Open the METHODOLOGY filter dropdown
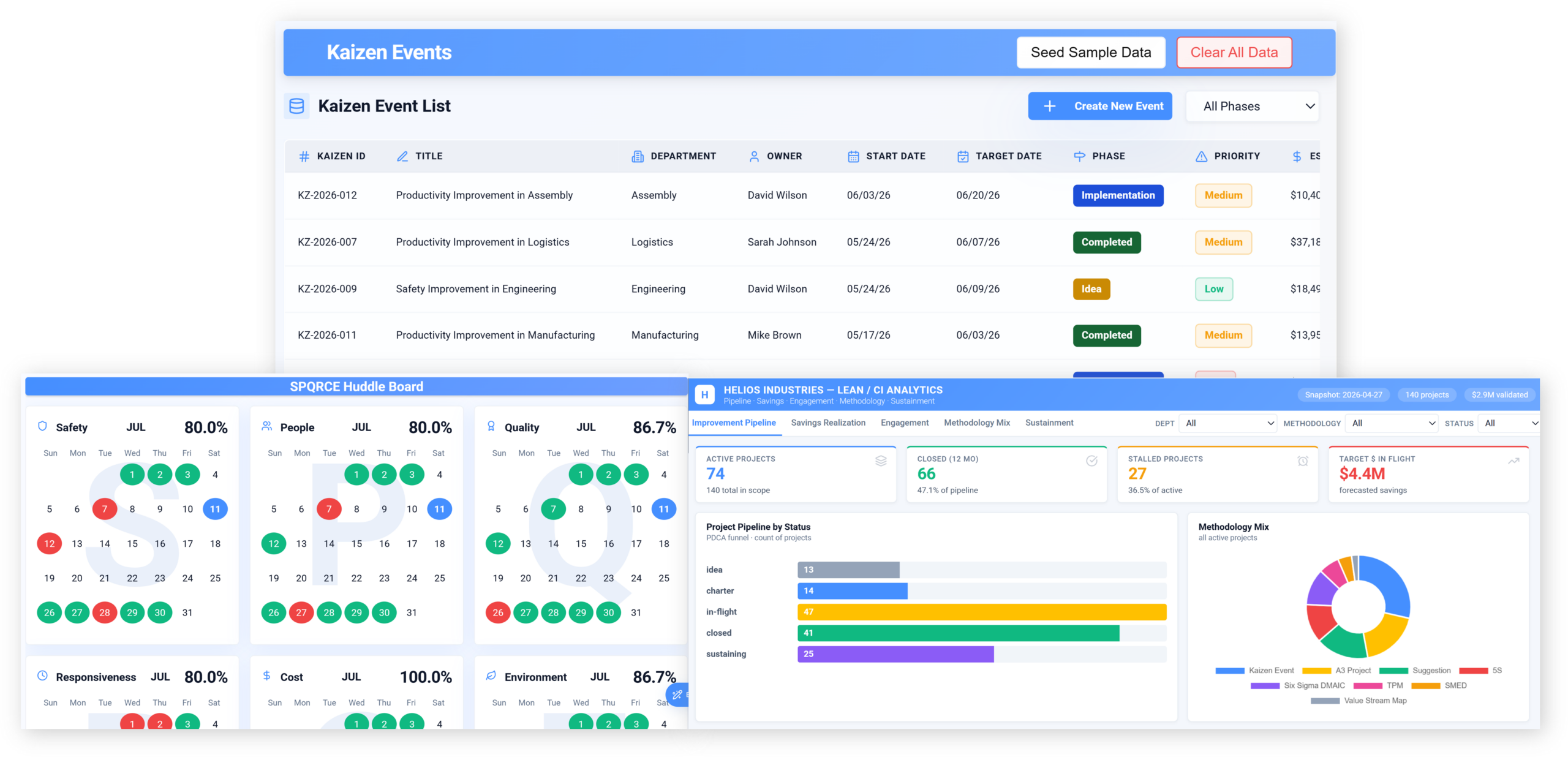 tap(1391, 423)
